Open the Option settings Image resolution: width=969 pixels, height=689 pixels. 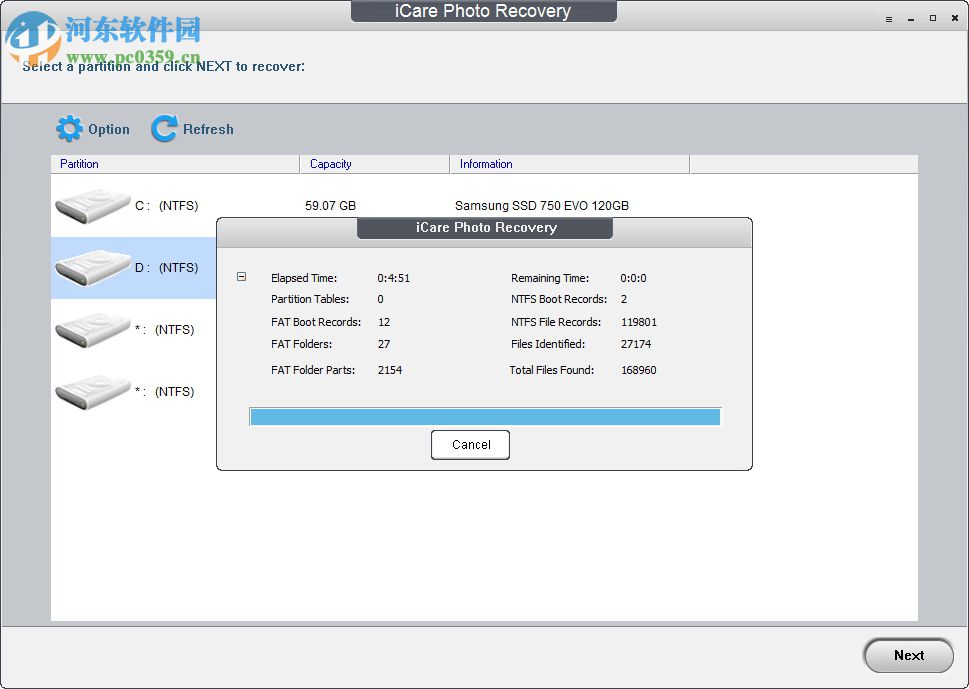(x=93, y=129)
